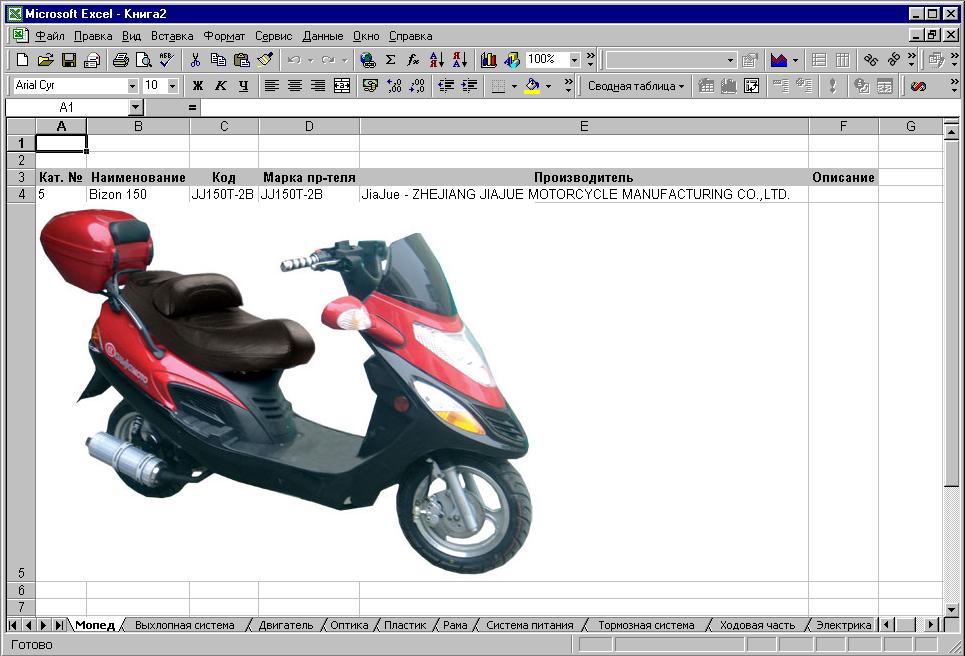
Task: Switch to the Тормозная система sheet tab
Action: 646,625
